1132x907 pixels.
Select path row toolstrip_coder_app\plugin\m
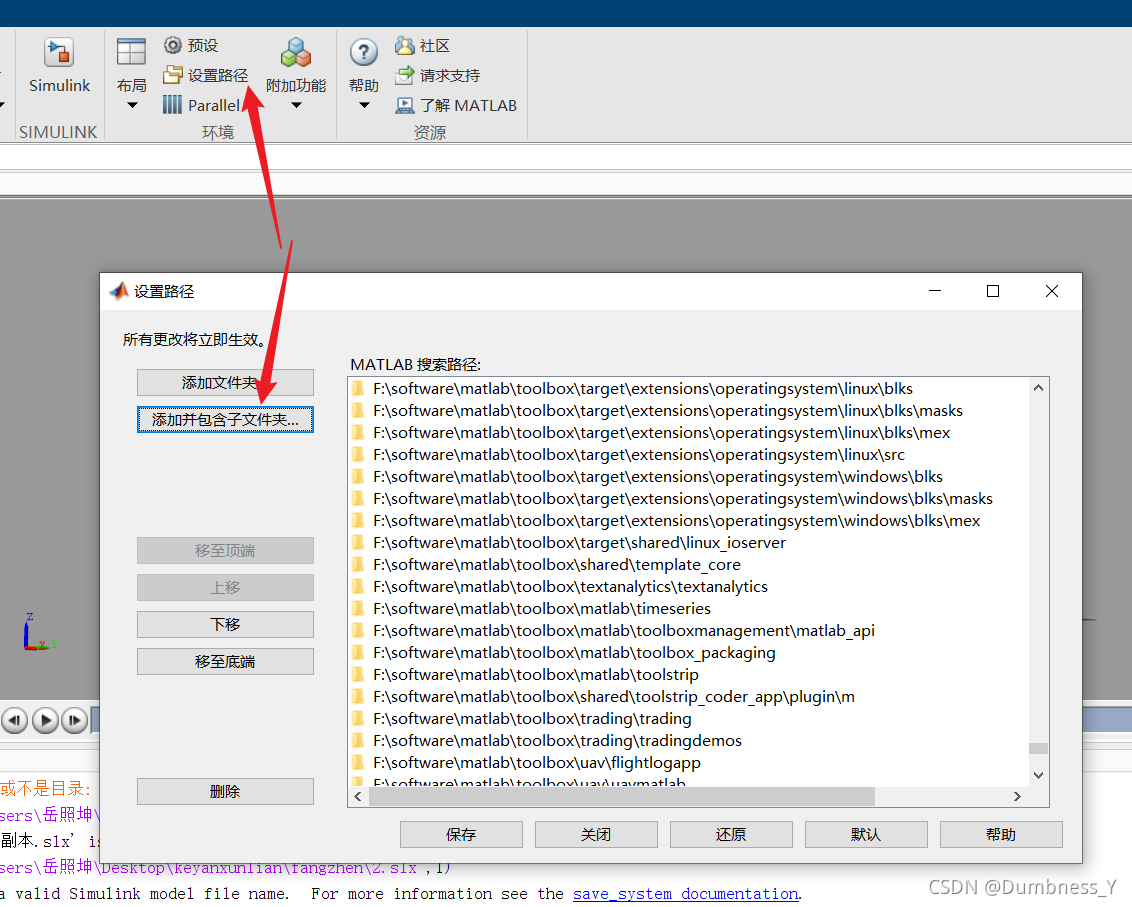[x=689, y=697]
